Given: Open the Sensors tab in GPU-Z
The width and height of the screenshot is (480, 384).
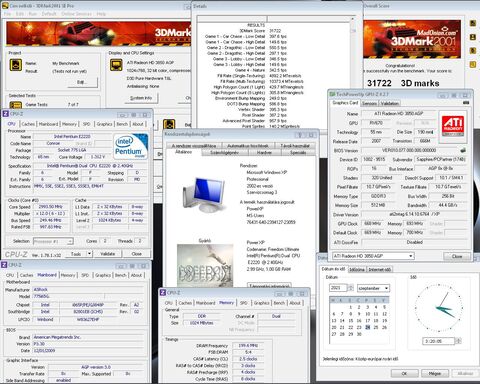Looking at the screenshot, I should click(369, 103).
